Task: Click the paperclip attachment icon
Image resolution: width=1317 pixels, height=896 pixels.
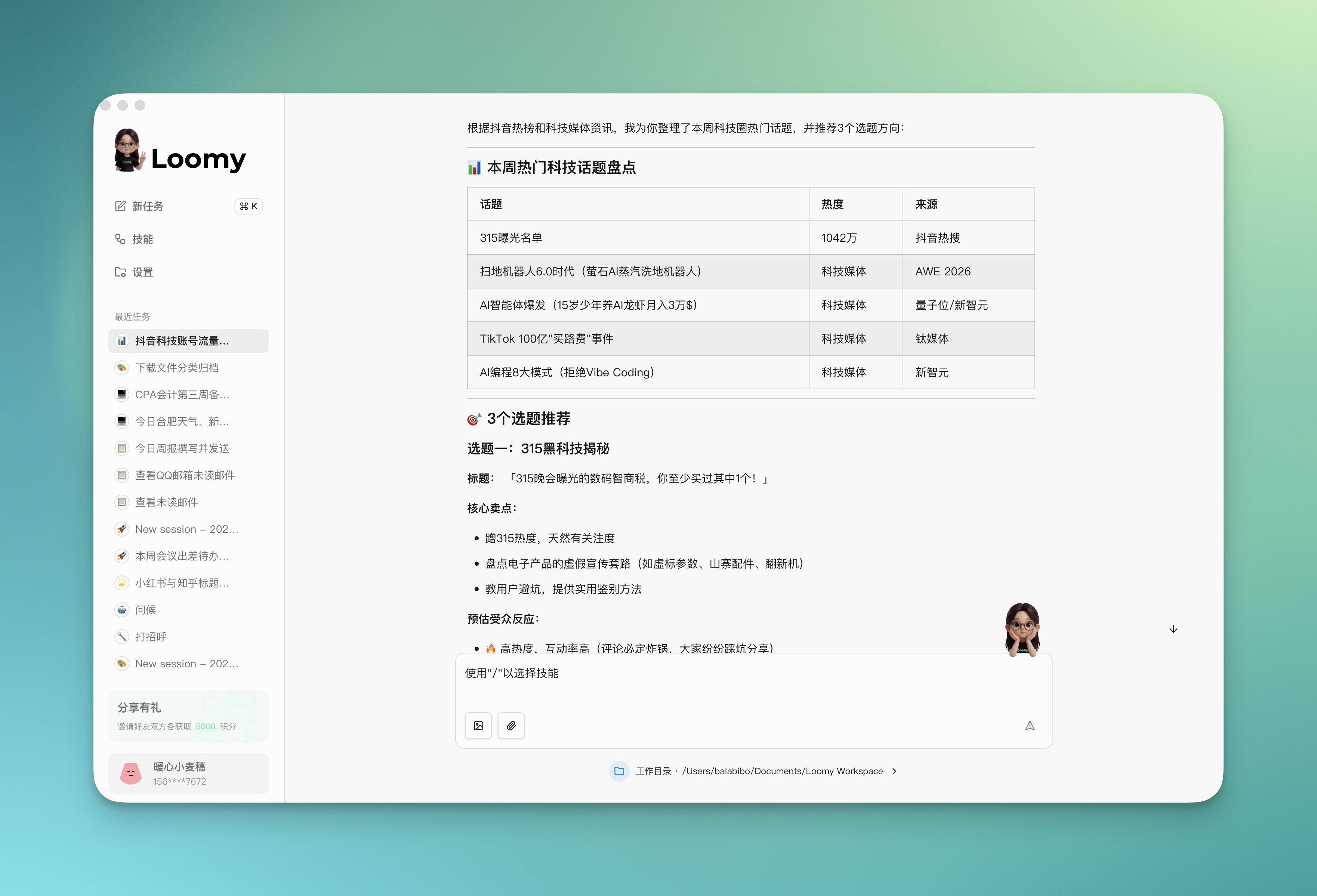Action: pyautogui.click(x=511, y=725)
